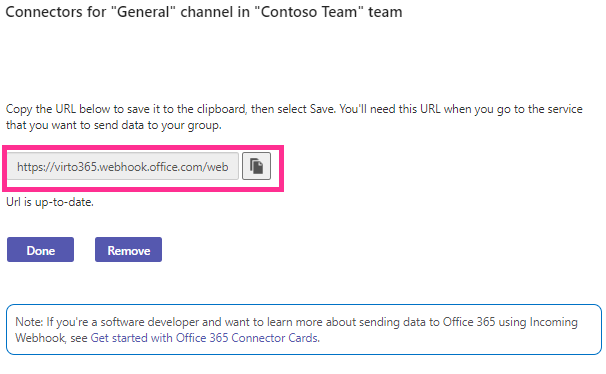
Task: Click the 'Copy the URL below' instruction text
Action: pos(294,117)
